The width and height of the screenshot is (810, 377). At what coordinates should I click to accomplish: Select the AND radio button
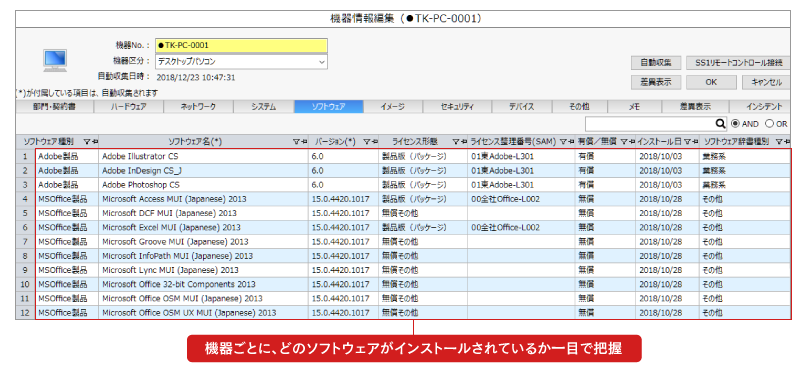[735, 124]
